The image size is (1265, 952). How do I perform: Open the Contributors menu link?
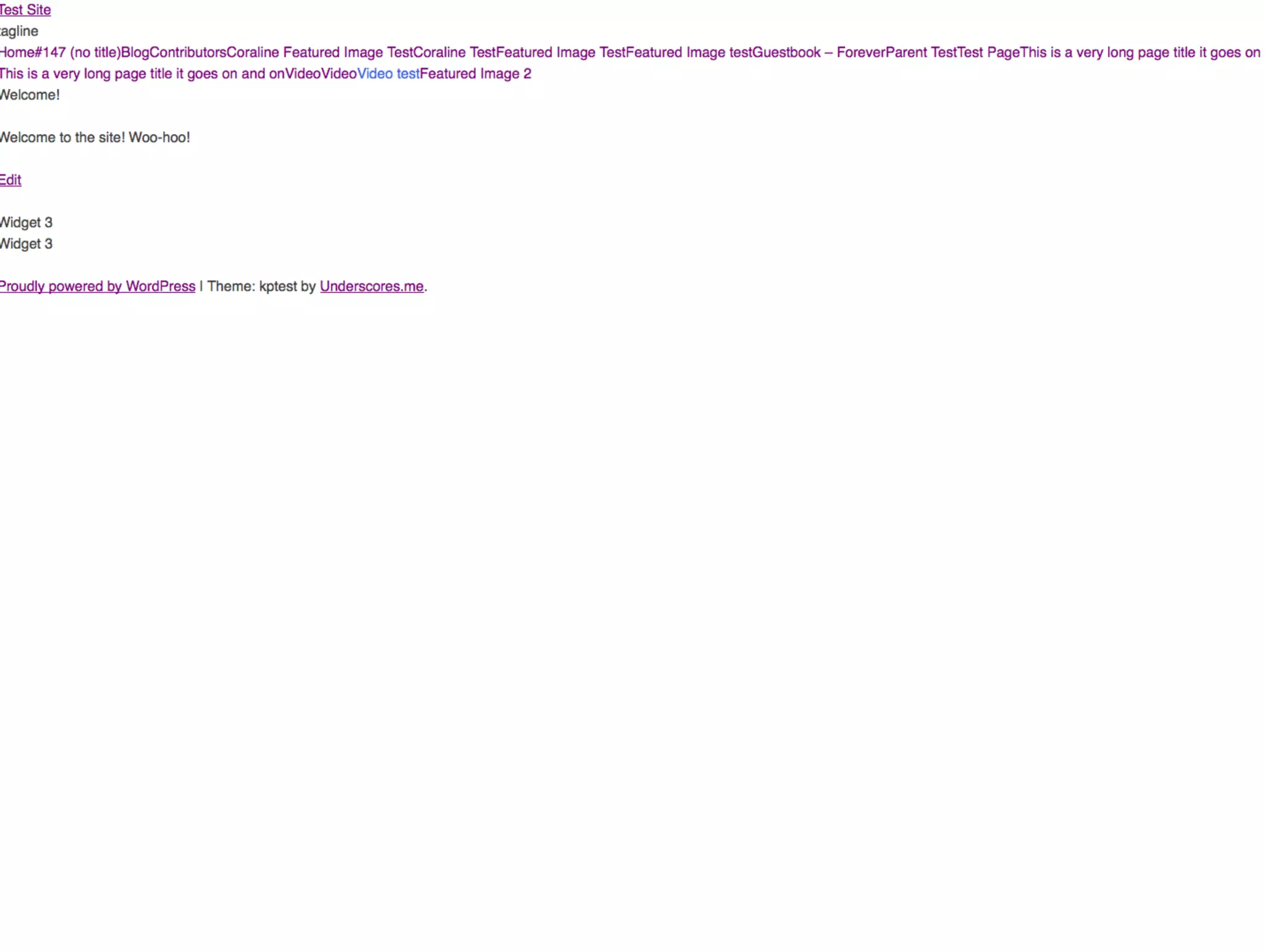[x=188, y=53]
